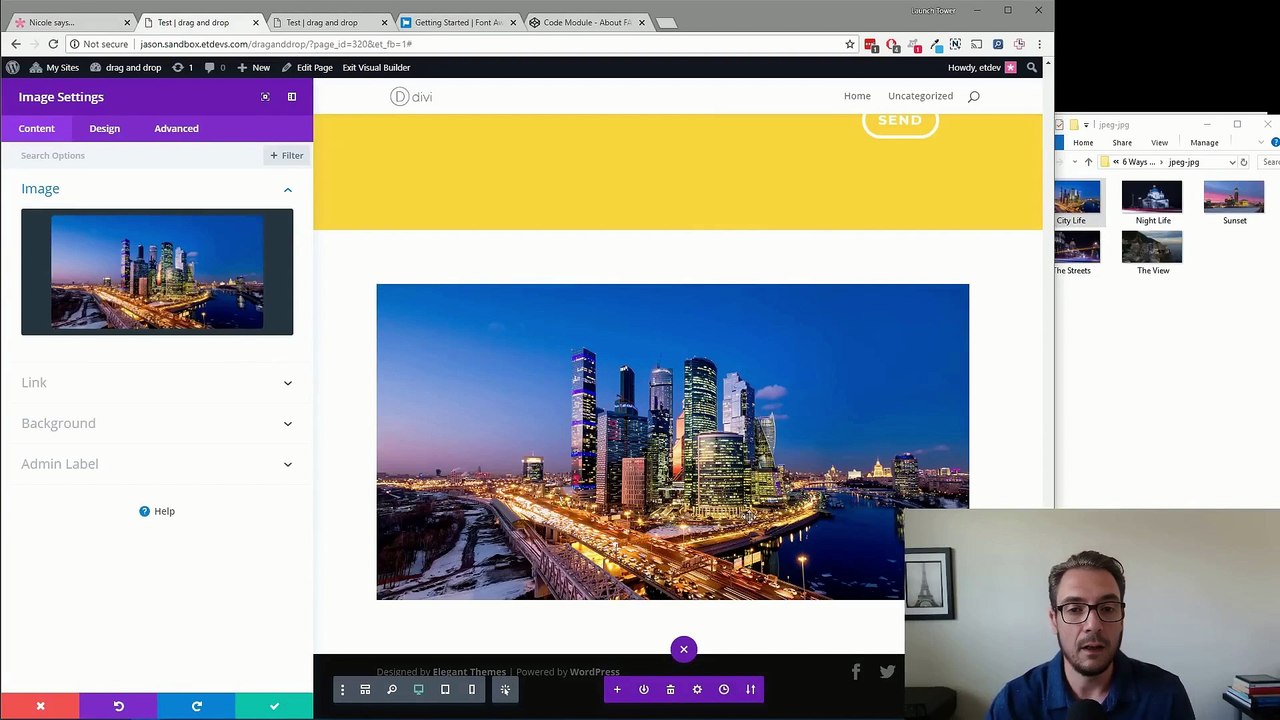Expand the Image Settings modal to fullscreen

point(265,97)
